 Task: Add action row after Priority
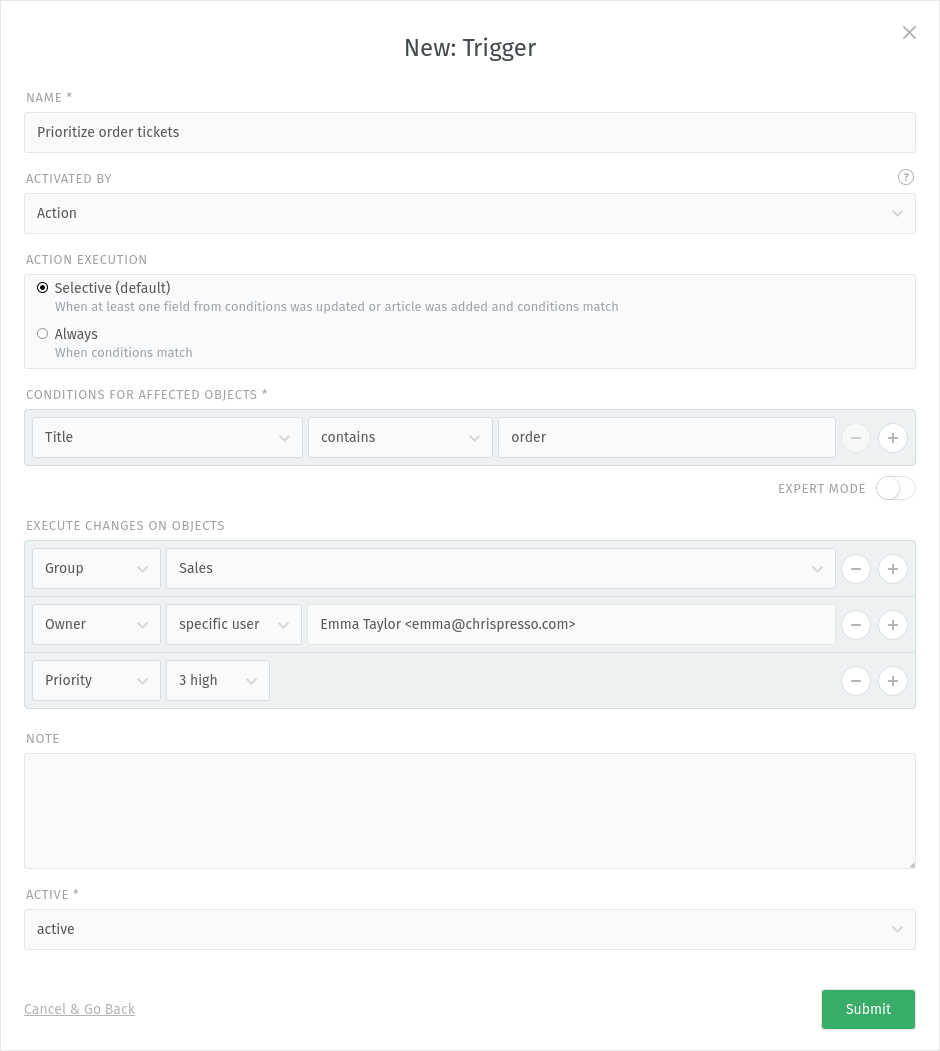point(892,681)
